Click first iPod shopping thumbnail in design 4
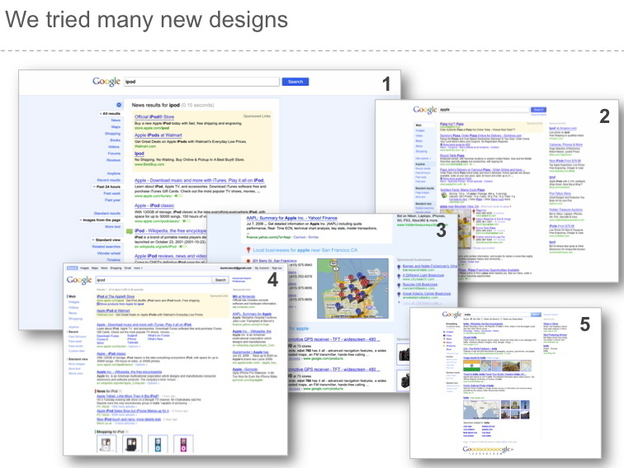 pyautogui.click(x=106, y=445)
